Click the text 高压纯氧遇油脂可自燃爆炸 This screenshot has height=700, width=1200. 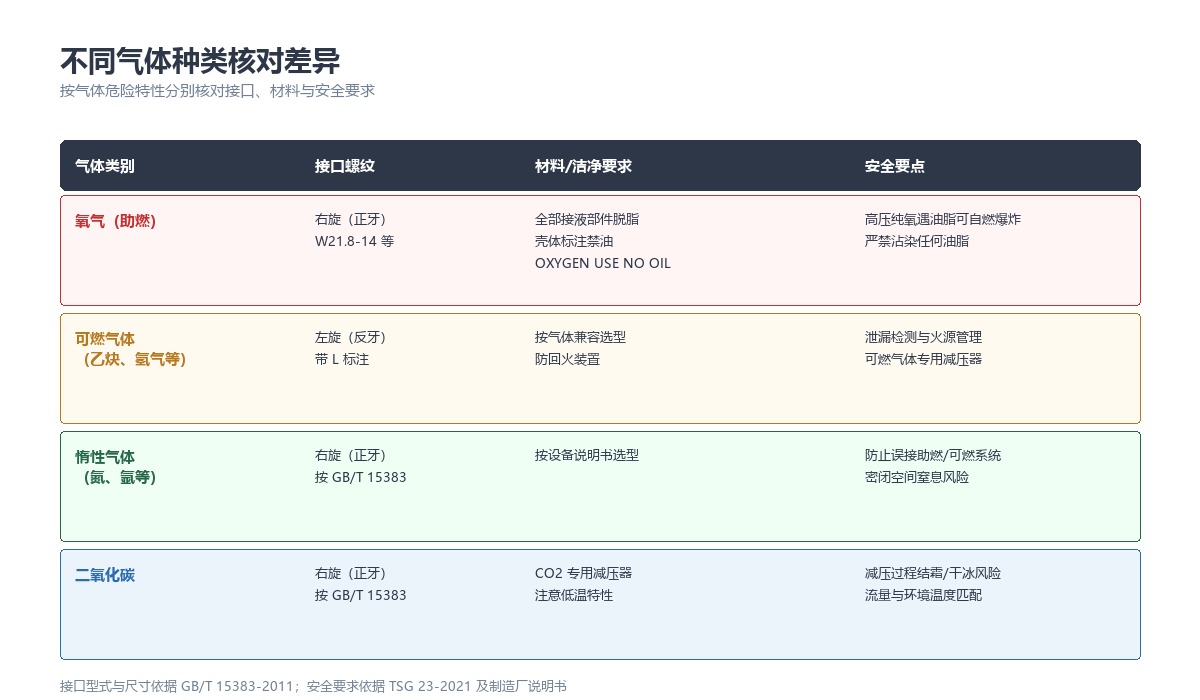943,219
